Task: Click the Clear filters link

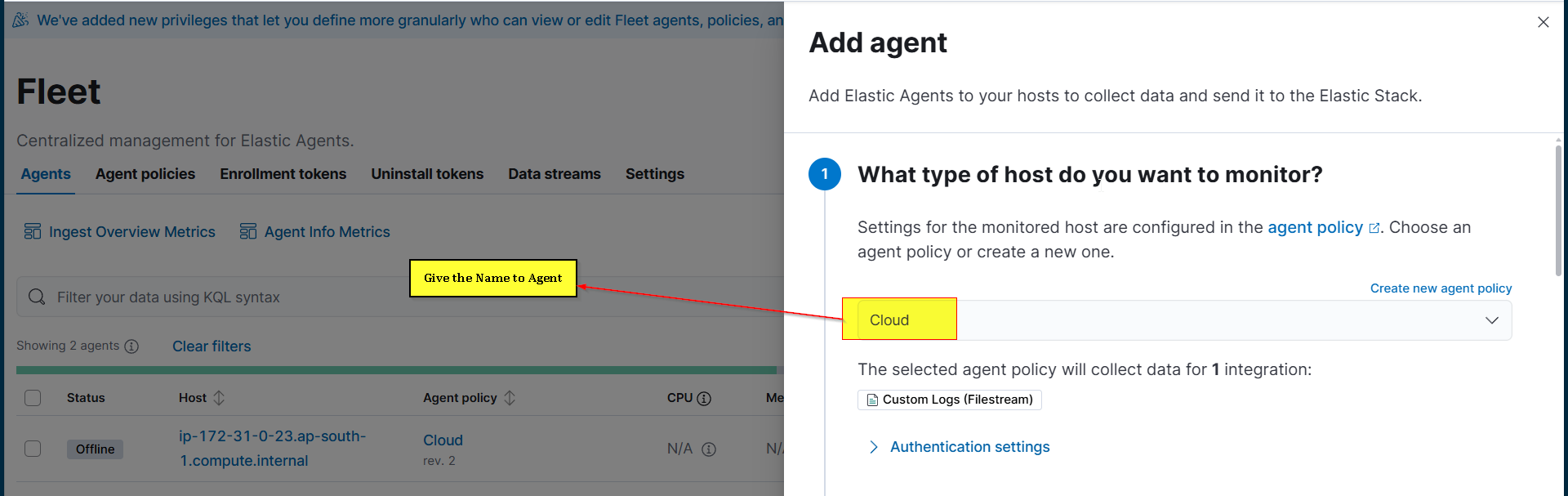Action: point(212,346)
